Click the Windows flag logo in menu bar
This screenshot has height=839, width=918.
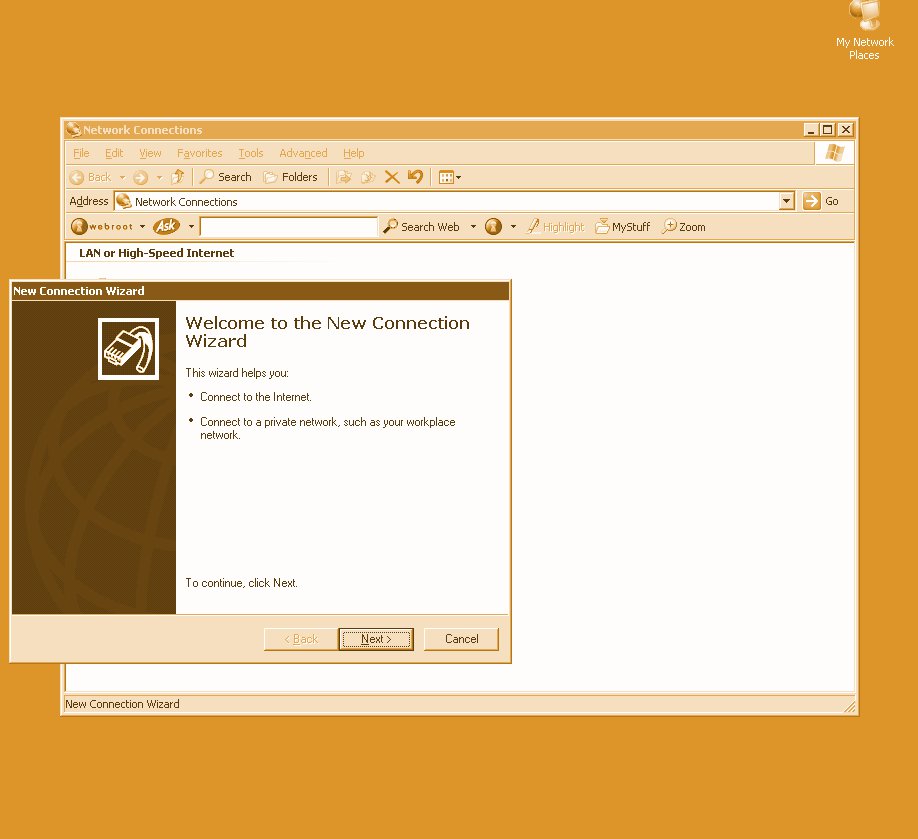coord(834,153)
